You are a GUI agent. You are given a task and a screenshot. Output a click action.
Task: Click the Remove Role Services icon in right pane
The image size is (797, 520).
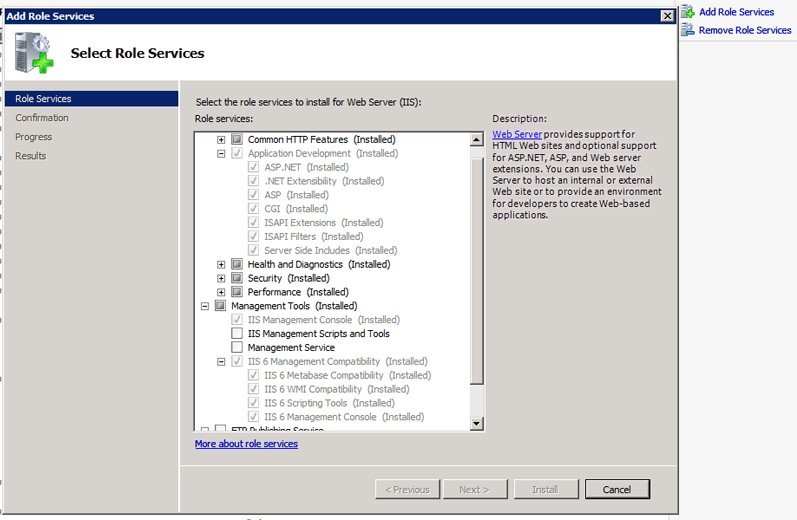click(x=688, y=29)
